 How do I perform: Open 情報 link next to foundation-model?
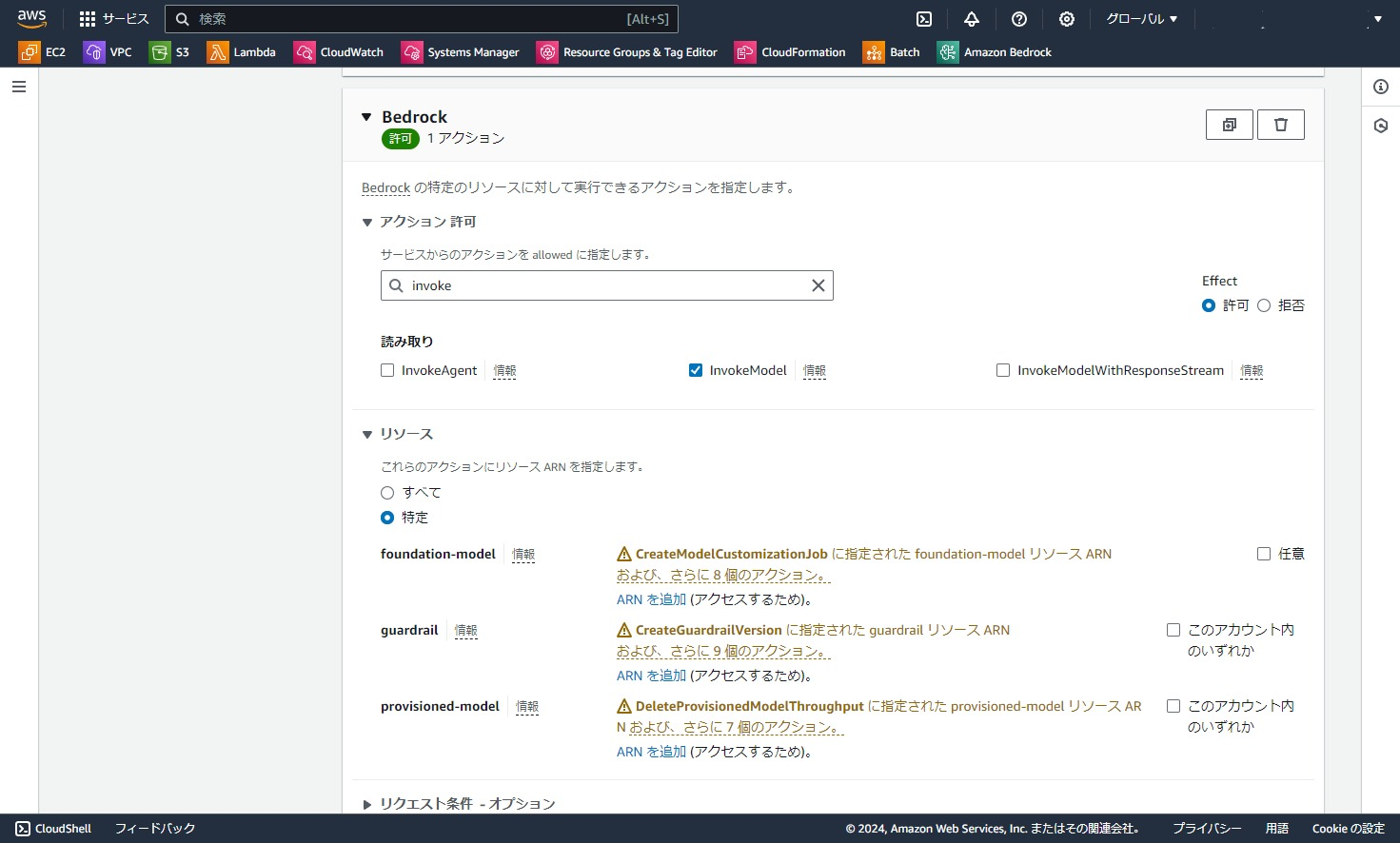(x=523, y=555)
